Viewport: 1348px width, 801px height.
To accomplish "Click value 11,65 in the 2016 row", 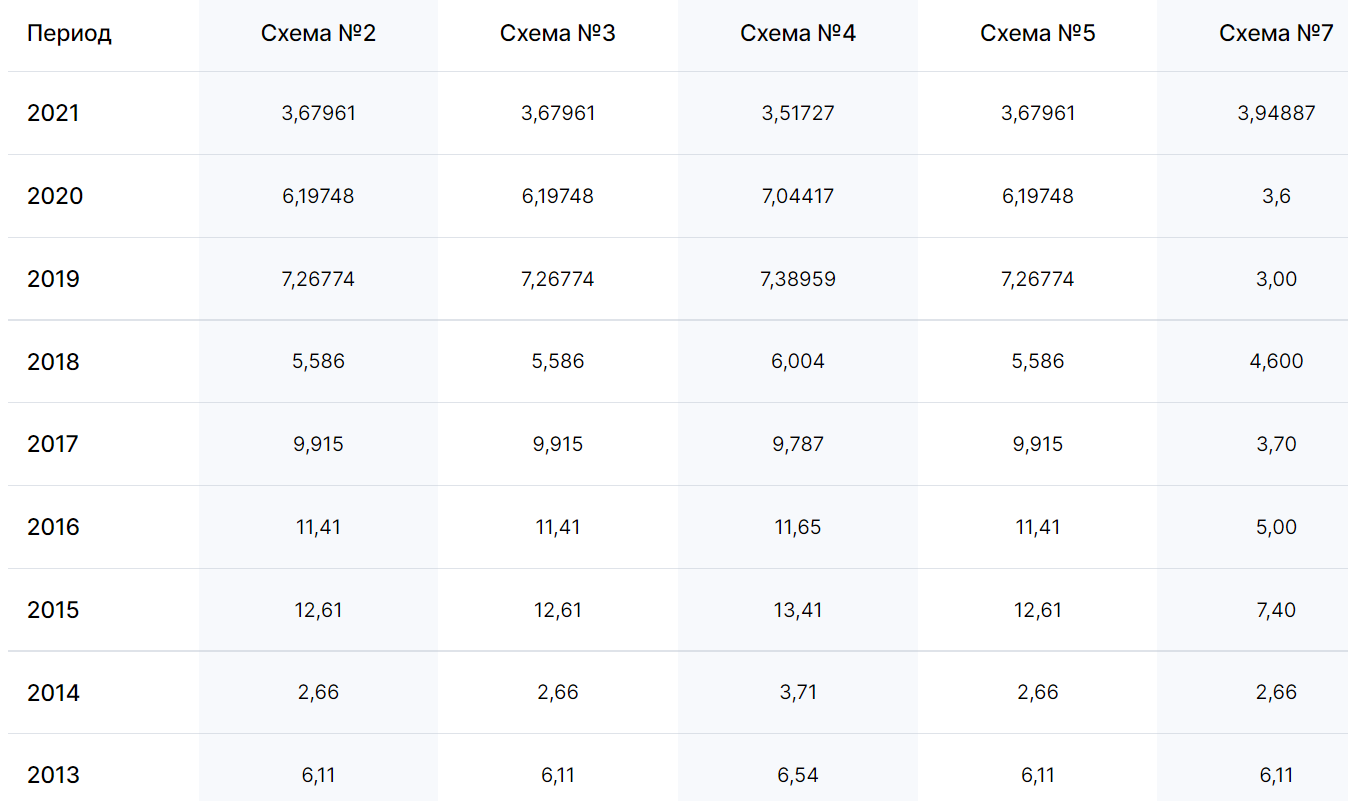I will pyautogui.click(x=798, y=527).
